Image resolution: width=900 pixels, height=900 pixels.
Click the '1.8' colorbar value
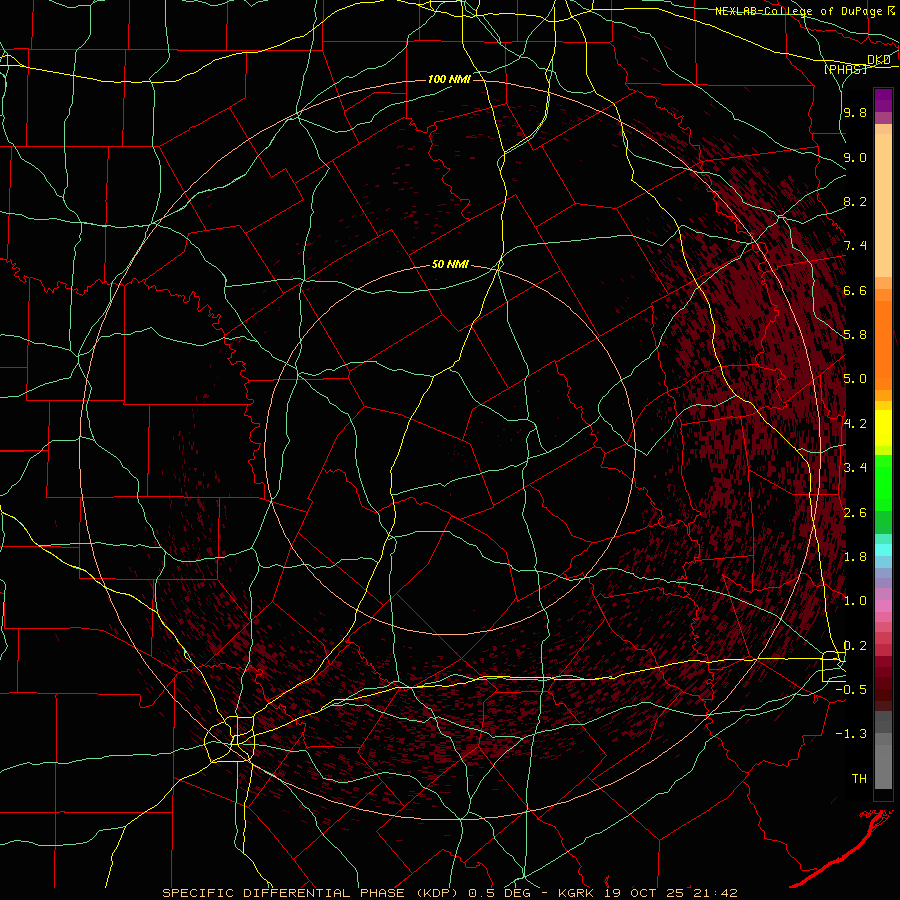point(855,557)
